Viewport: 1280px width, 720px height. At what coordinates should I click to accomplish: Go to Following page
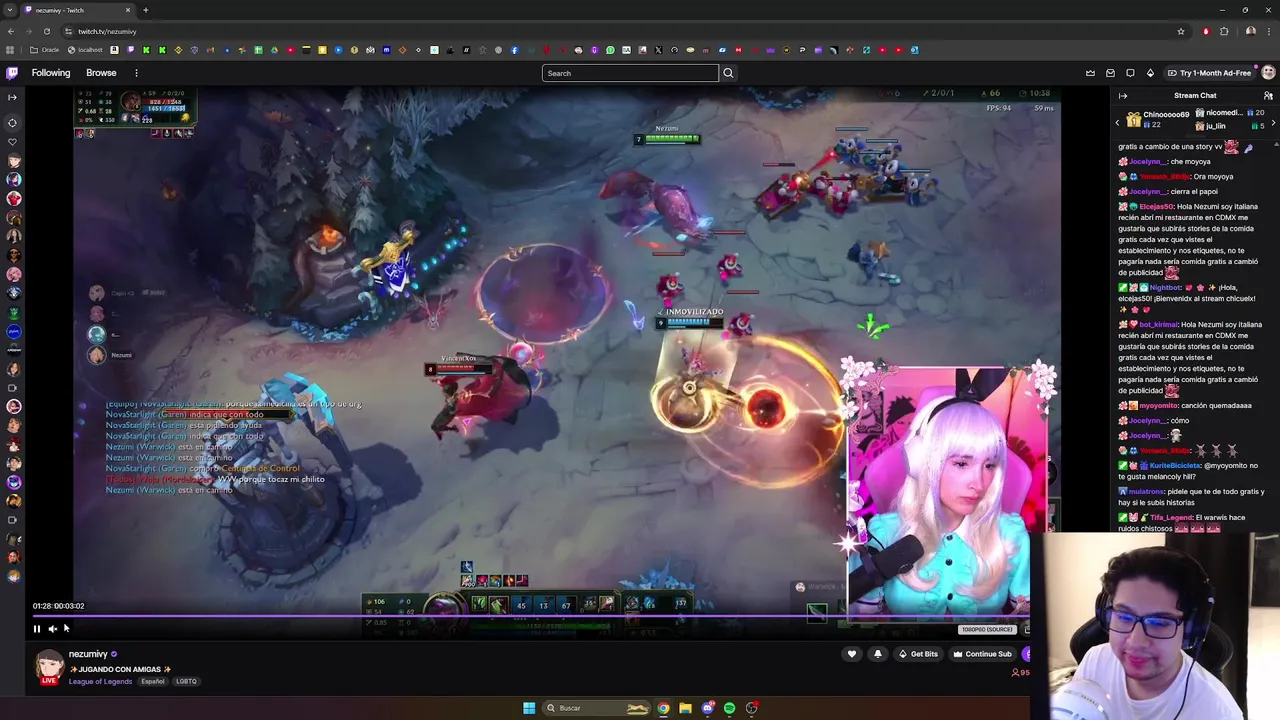[x=51, y=73]
